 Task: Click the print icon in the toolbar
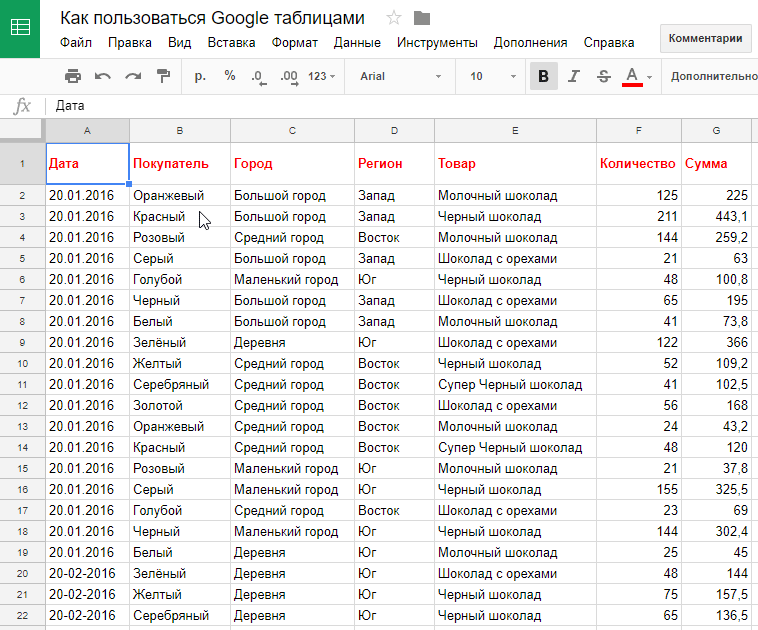coord(73,76)
